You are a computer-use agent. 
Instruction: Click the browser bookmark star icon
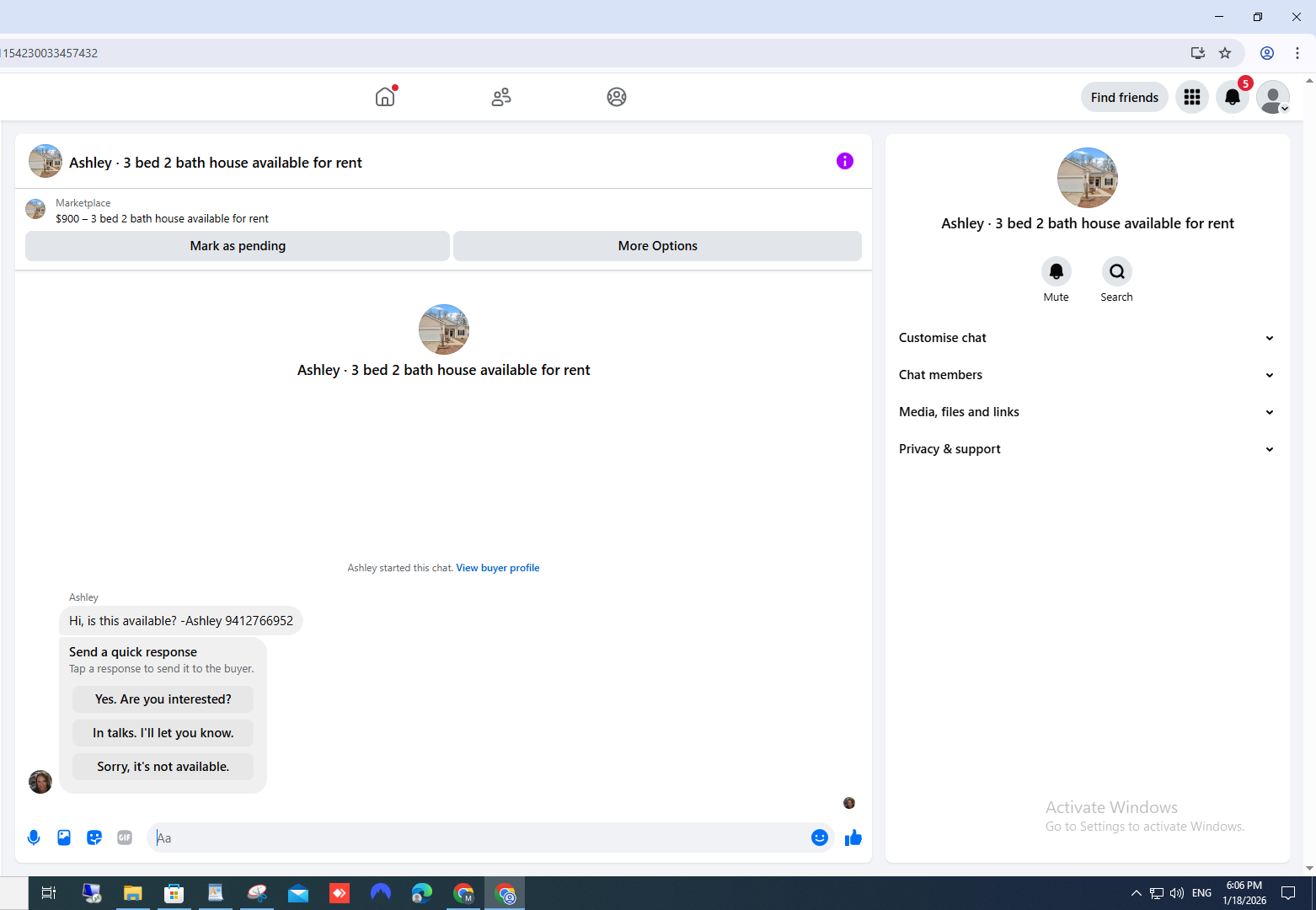(1225, 53)
